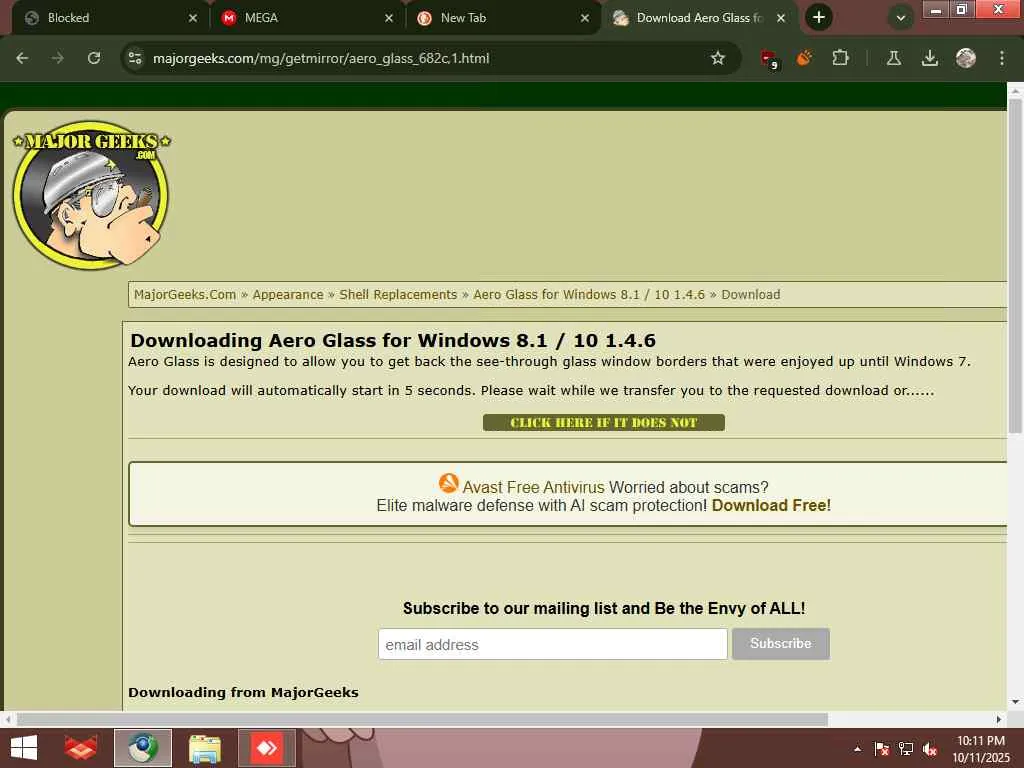The height and width of the screenshot is (768, 1024).
Task: Open Shell Replacements breadcrumb link
Action: [x=398, y=295]
